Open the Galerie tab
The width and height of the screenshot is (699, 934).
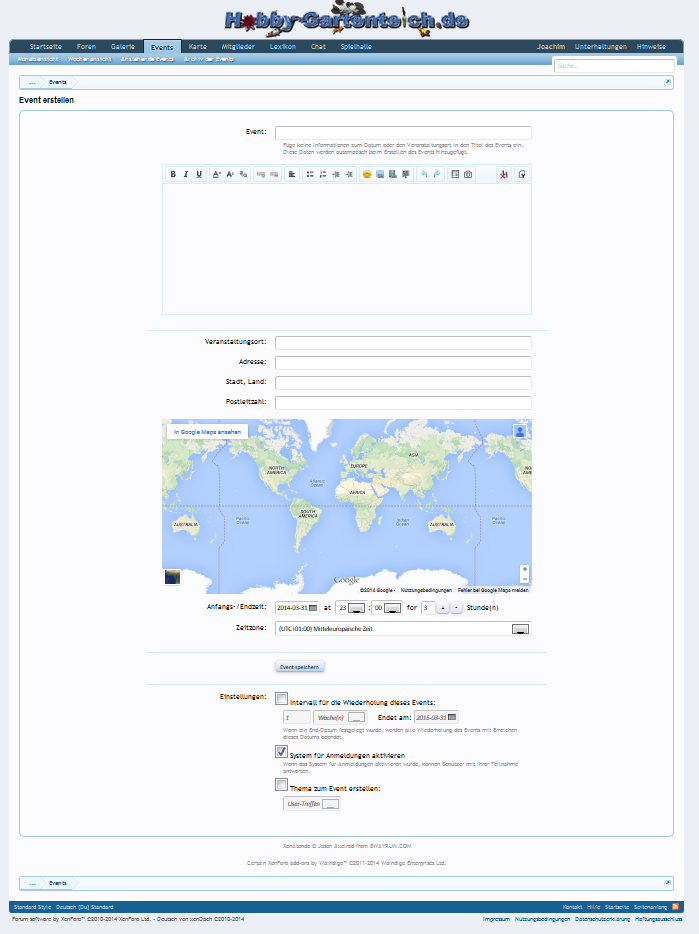(x=123, y=46)
